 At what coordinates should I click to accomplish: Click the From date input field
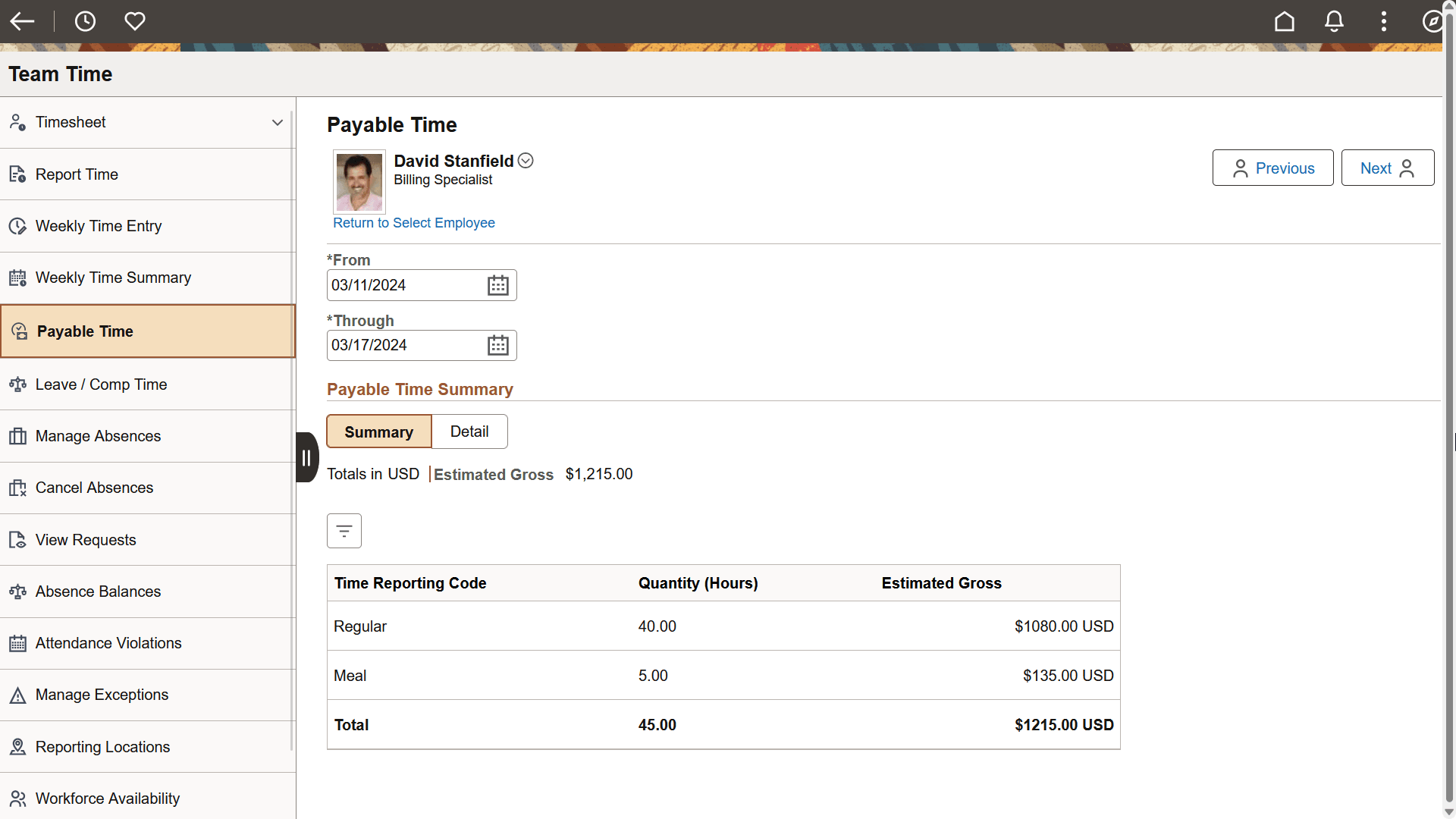[402, 285]
